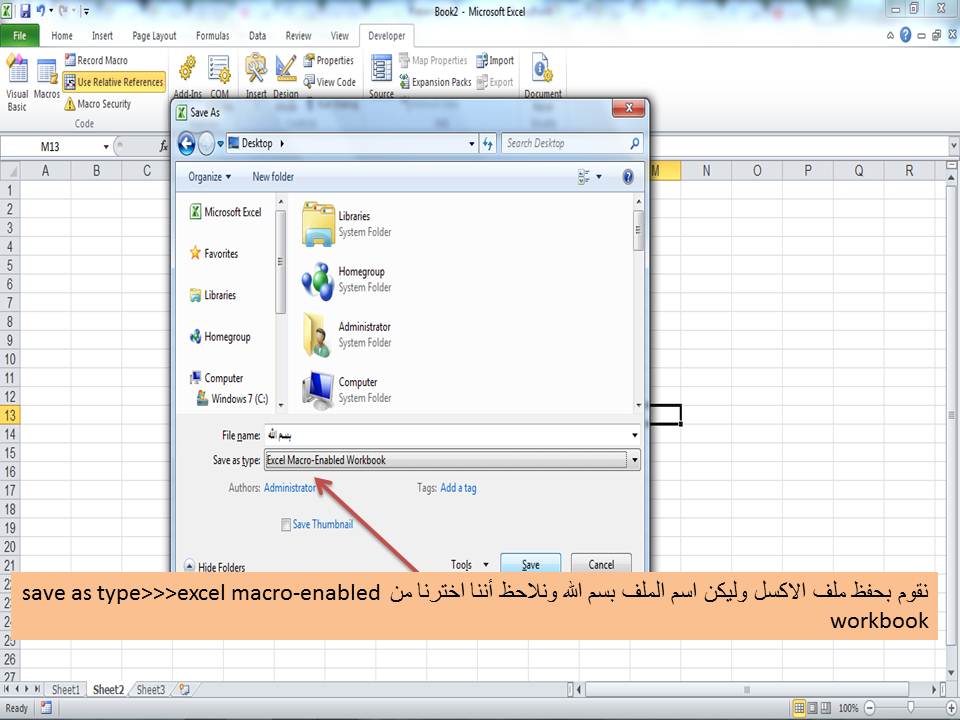Open the File tab
The image size is (960, 720).
[20, 36]
